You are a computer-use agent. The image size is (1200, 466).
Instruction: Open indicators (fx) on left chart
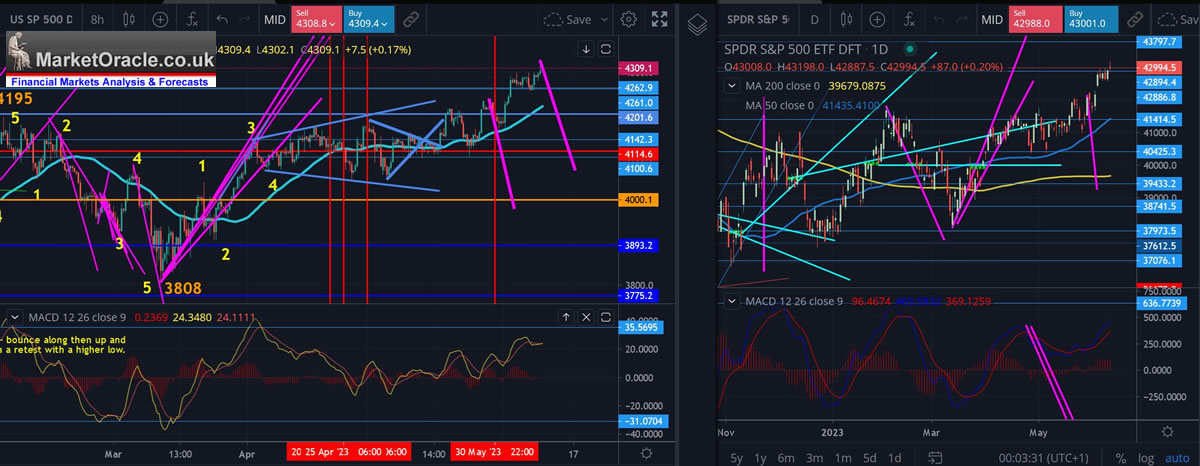[x=191, y=19]
